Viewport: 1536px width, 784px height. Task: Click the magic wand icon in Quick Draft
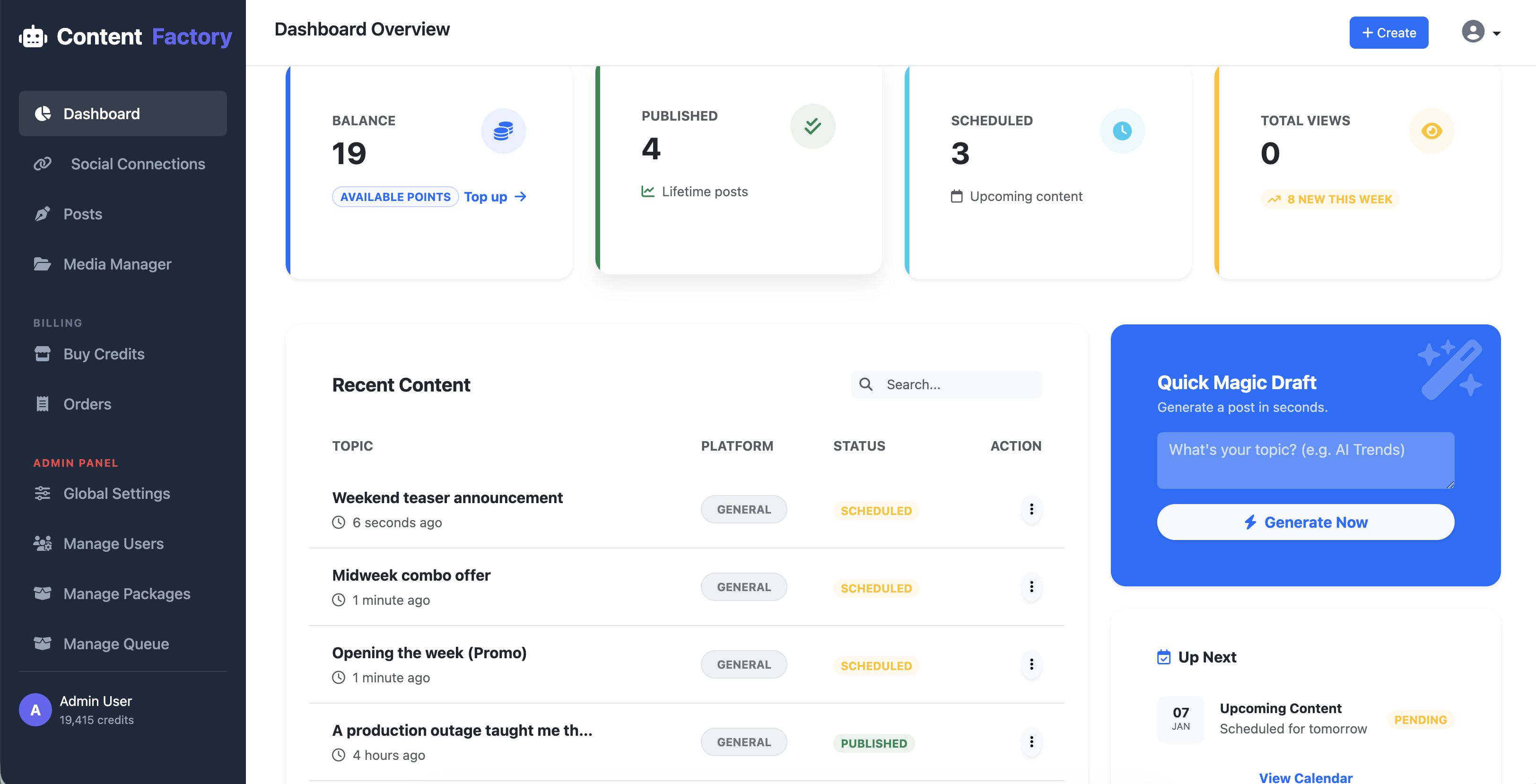click(1450, 370)
